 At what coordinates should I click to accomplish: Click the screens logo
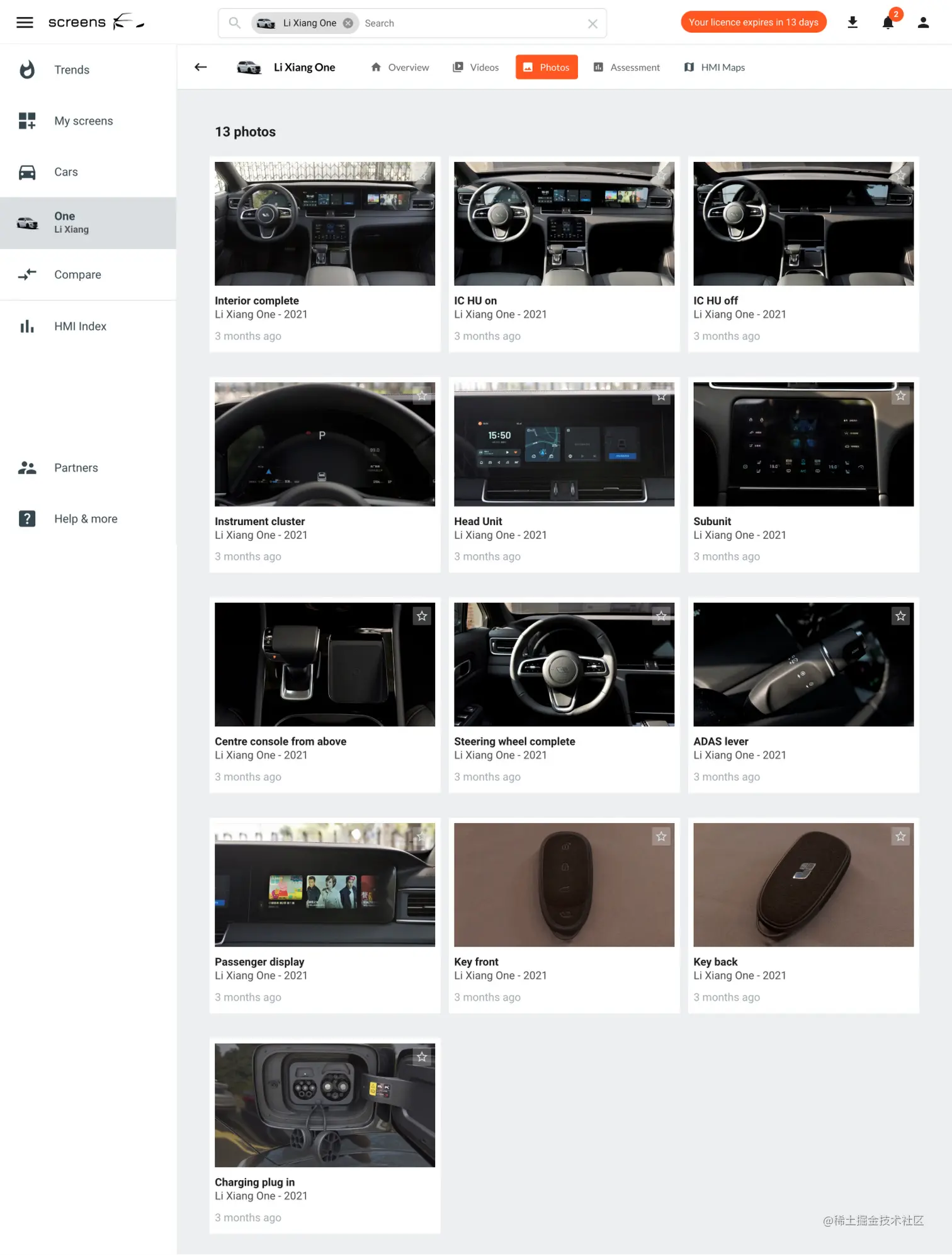point(96,22)
